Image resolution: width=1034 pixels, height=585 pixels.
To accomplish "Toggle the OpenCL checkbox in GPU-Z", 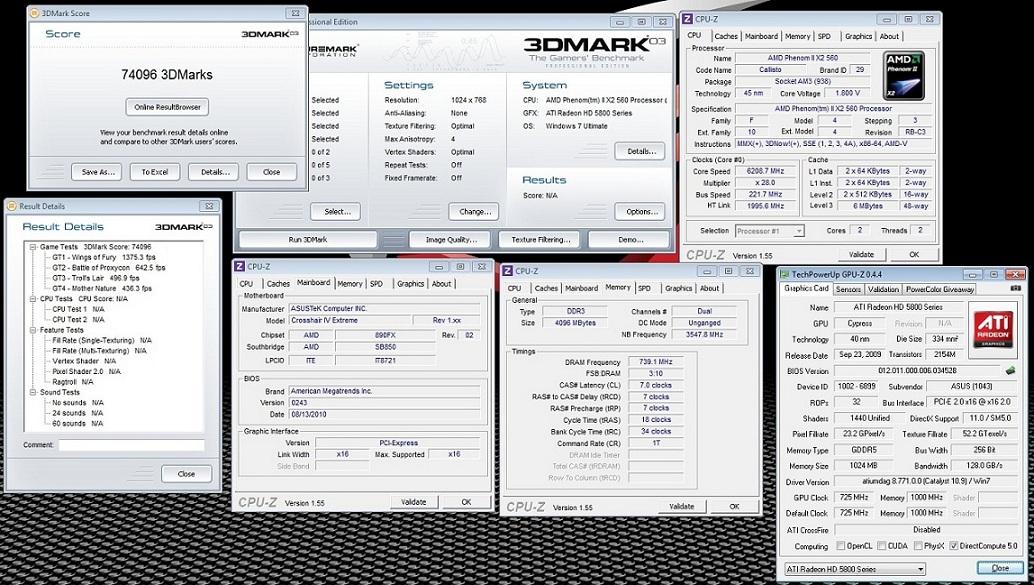I will pos(840,546).
